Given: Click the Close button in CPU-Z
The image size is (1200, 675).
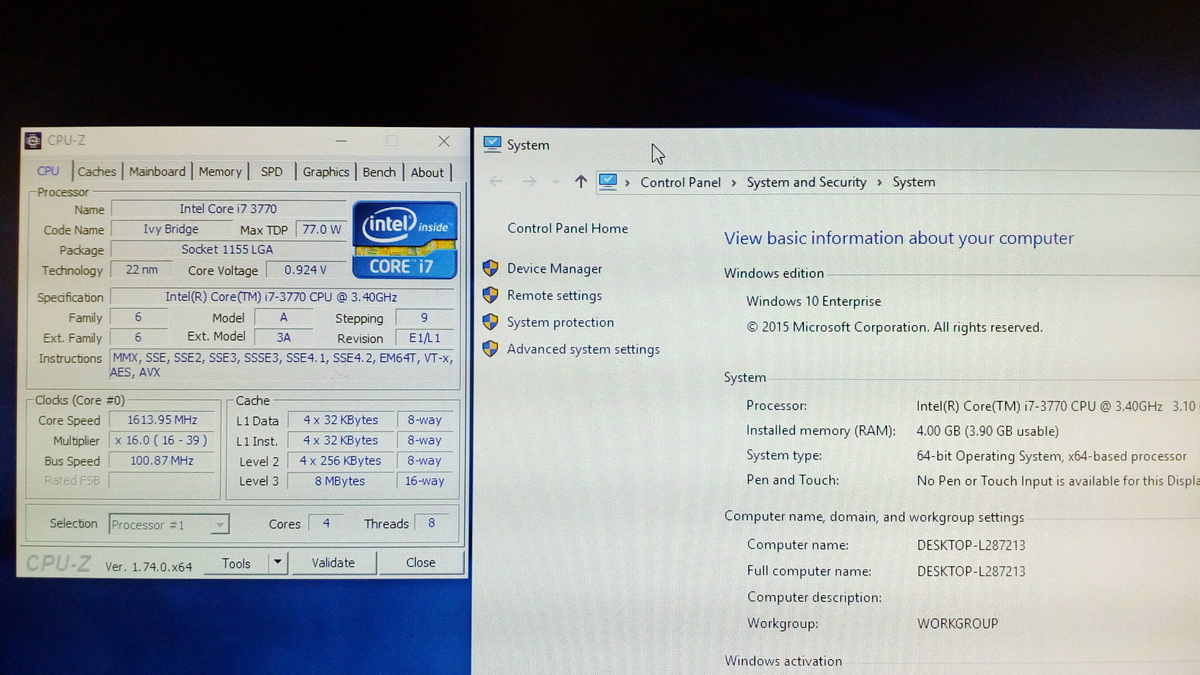Looking at the screenshot, I should [x=421, y=563].
